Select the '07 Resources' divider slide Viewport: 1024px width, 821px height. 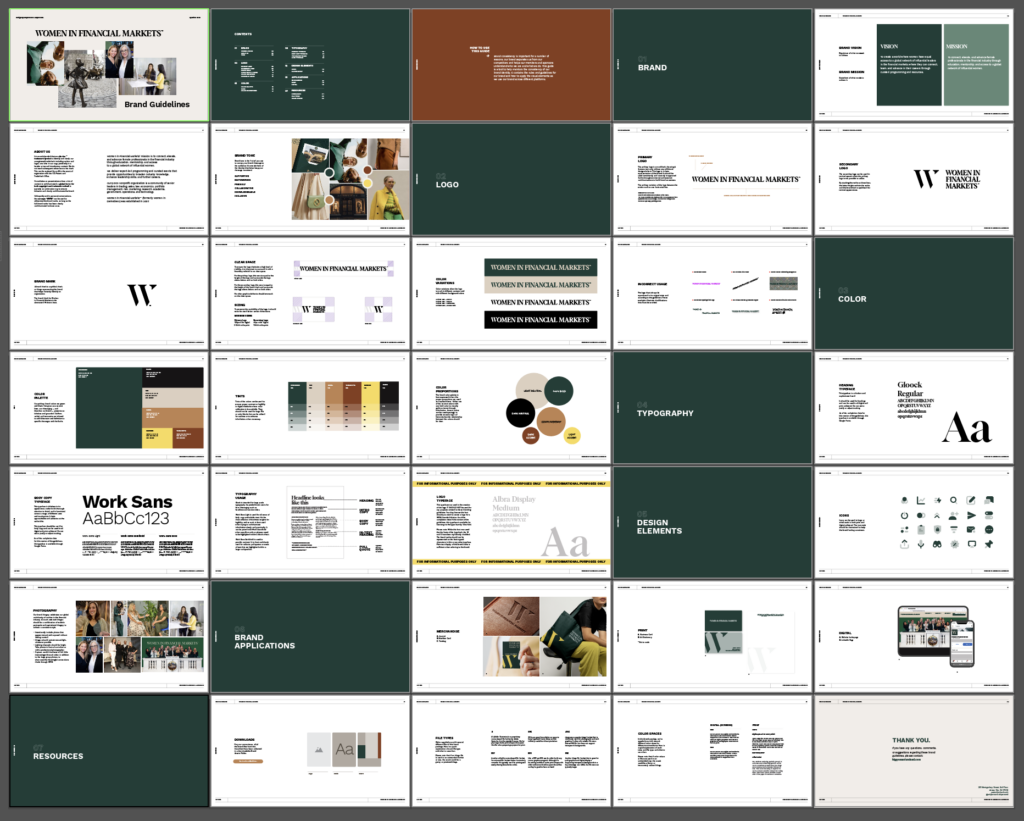109,750
